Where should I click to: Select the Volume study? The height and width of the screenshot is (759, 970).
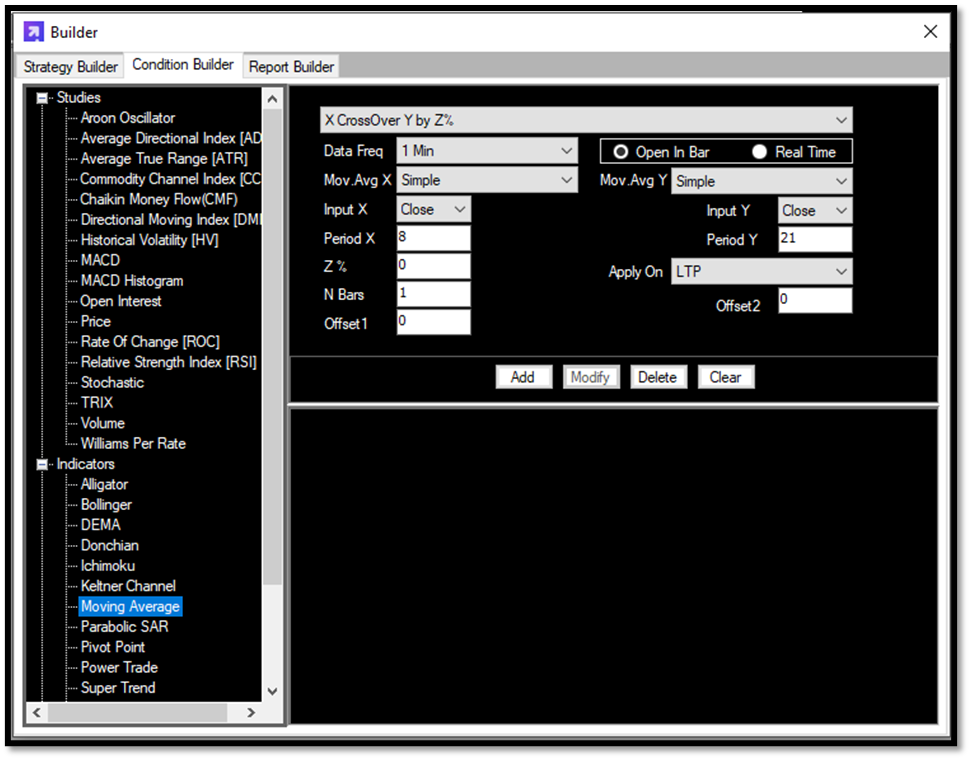[x=103, y=424]
